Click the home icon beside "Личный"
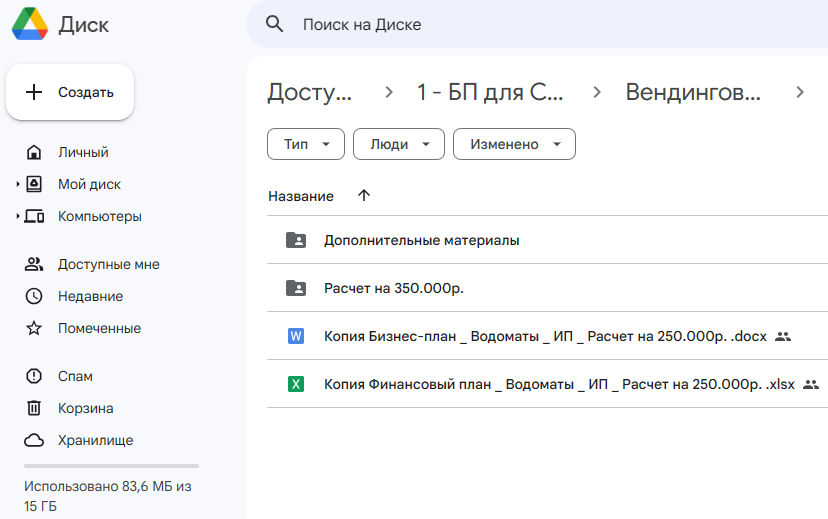Image resolution: width=828 pixels, height=519 pixels. (x=34, y=152)
